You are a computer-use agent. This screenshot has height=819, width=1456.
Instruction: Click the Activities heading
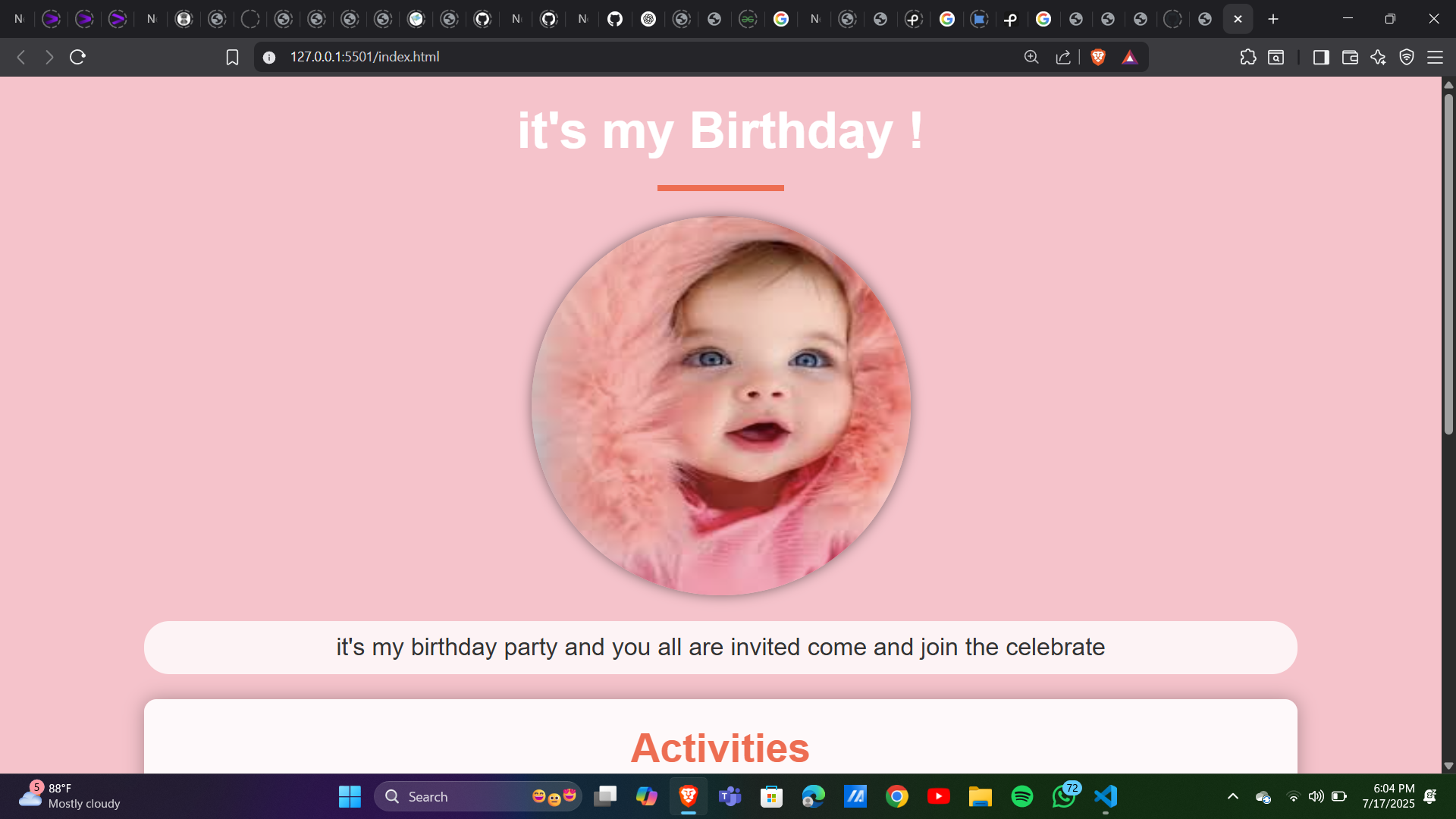tap(720, 748)
